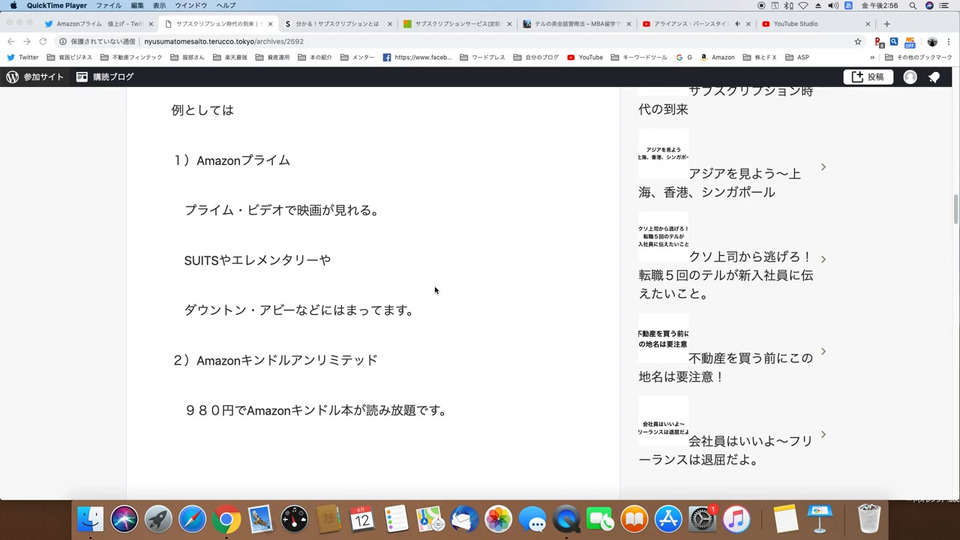Screen dimensions: 960x540
Task: Open Finder from the Dock
Action: 90,520
